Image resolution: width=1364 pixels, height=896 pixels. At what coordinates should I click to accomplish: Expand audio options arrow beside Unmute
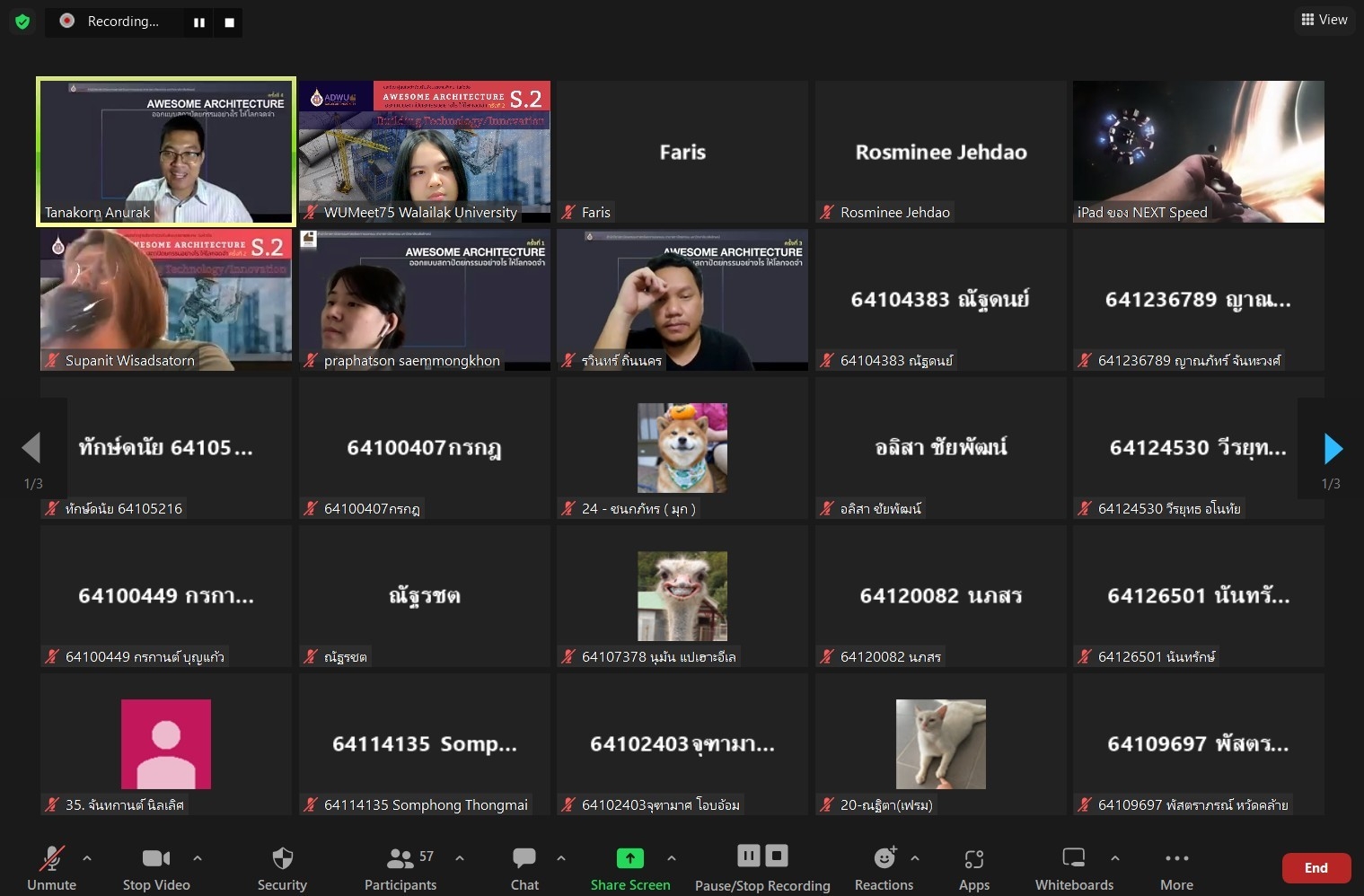[87, 858]
